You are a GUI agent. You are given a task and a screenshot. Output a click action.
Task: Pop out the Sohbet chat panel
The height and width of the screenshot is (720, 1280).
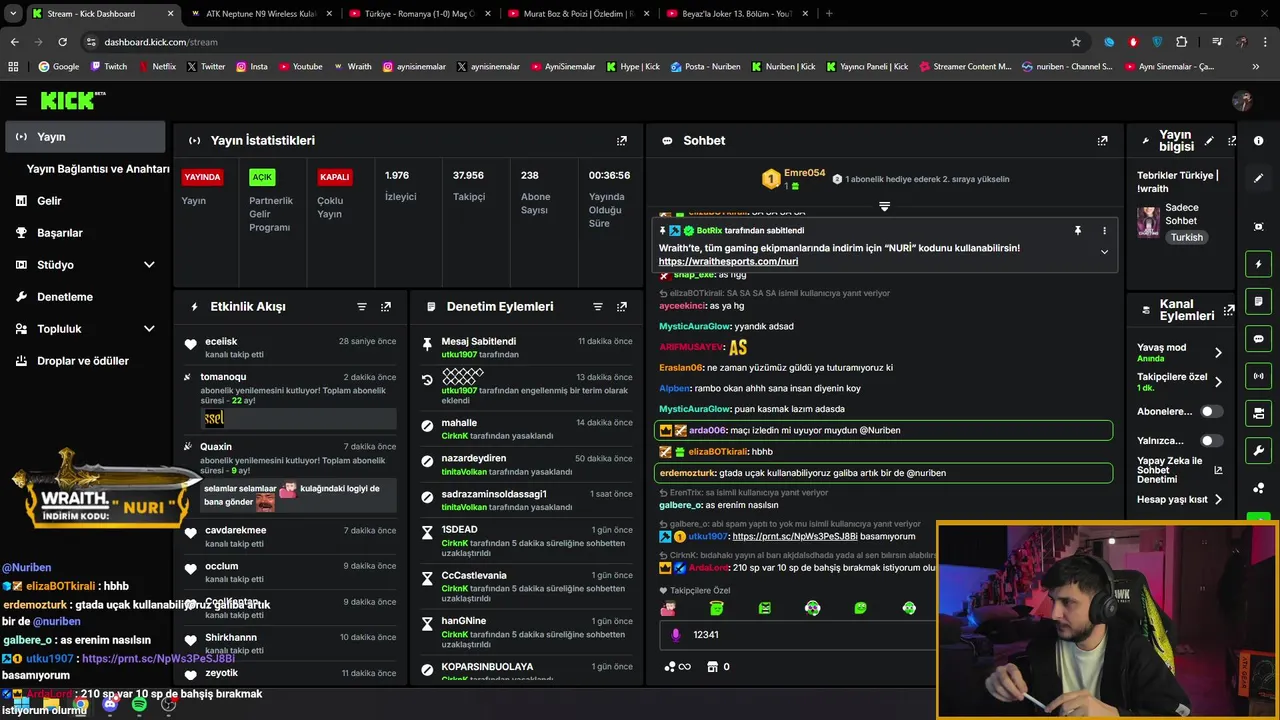(1102, 141)
